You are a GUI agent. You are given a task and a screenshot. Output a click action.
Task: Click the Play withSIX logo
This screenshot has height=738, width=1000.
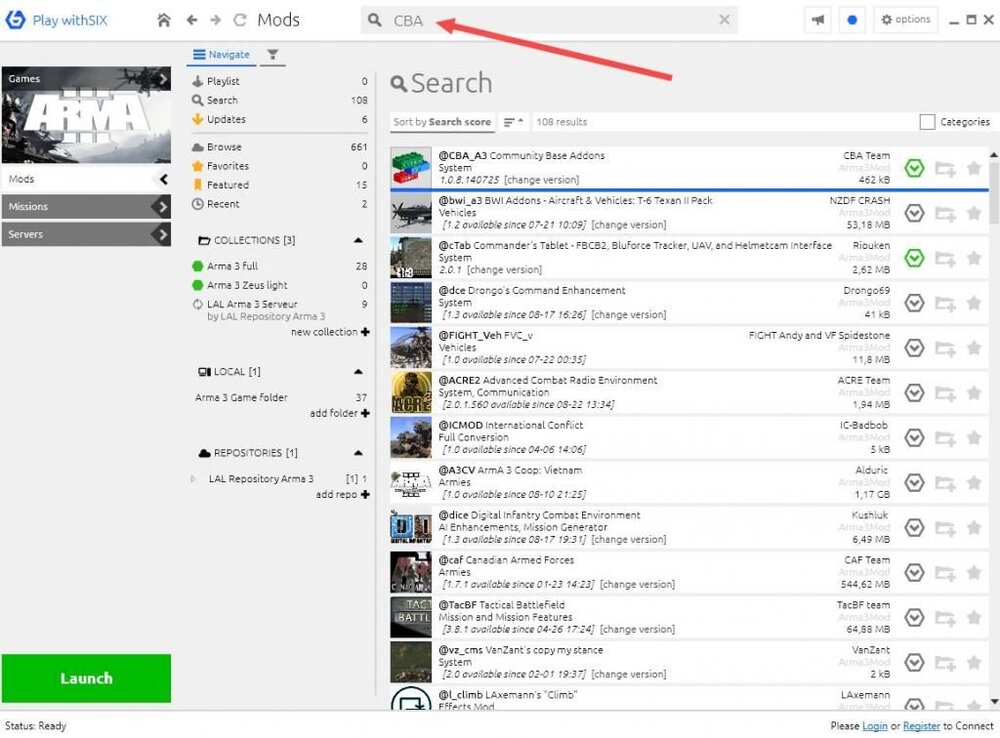point(56,20)
